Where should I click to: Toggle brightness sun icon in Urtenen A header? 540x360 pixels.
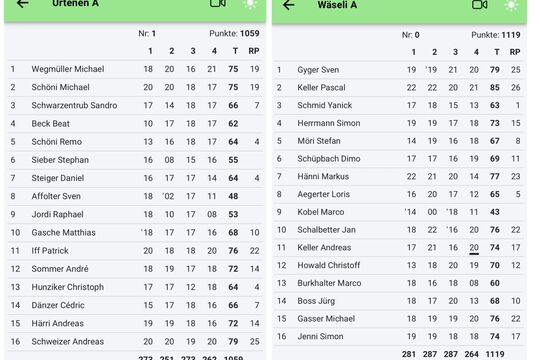(x=250, y=3)
